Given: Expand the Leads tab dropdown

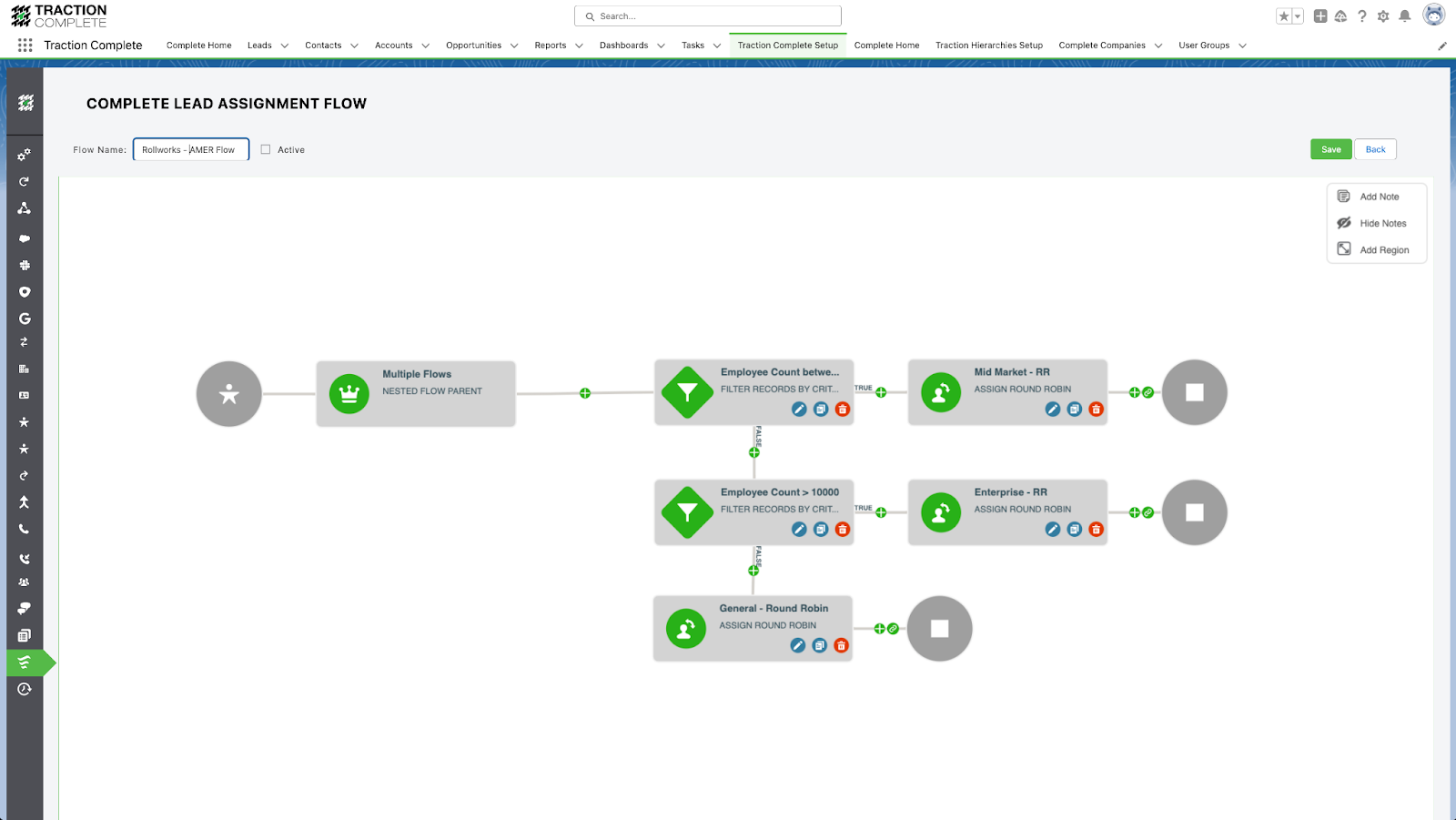Looking at the screenshot, I should (x=285, y=46).
